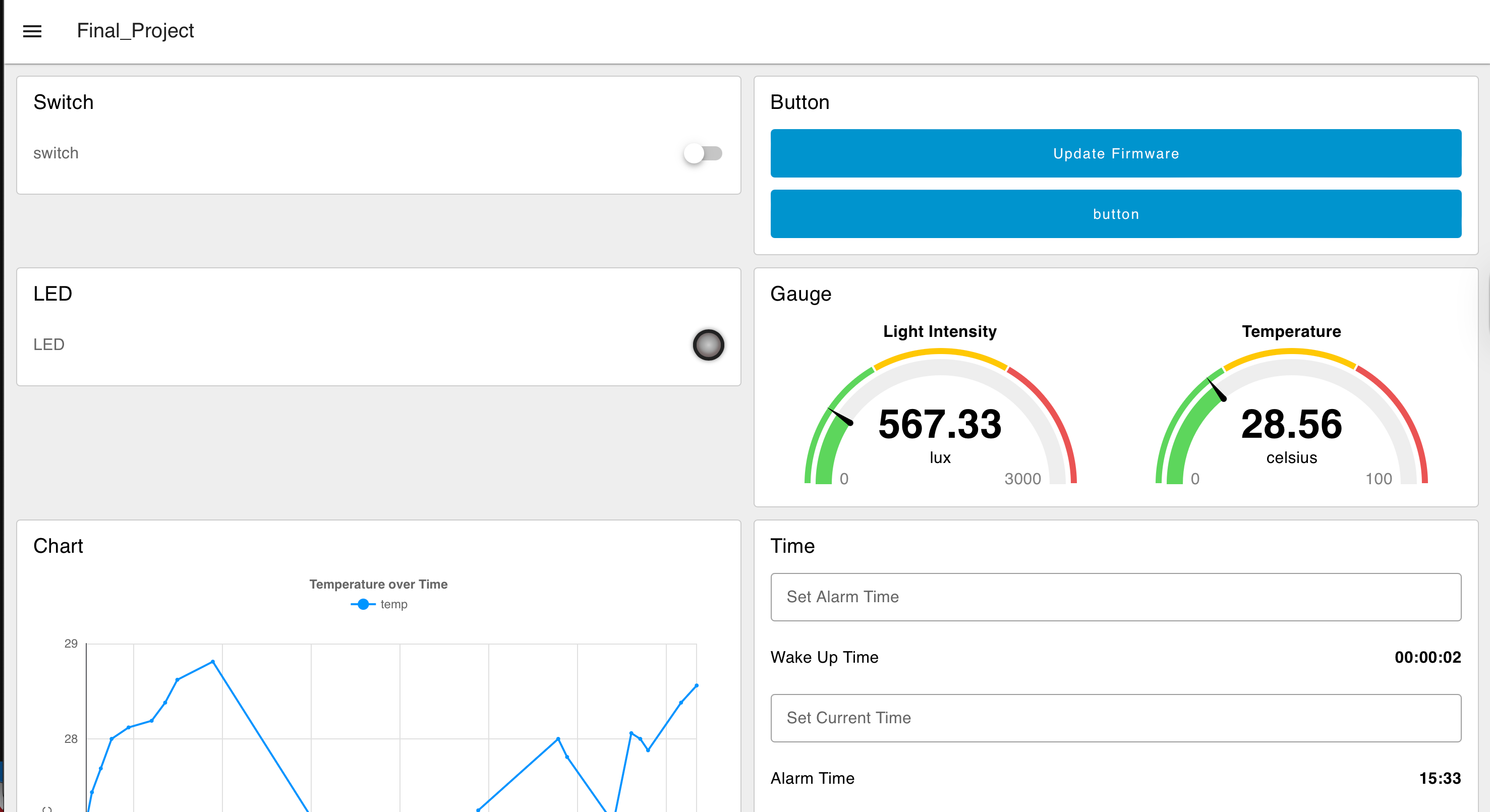Click the Chart panel heading

pos(58,546)
